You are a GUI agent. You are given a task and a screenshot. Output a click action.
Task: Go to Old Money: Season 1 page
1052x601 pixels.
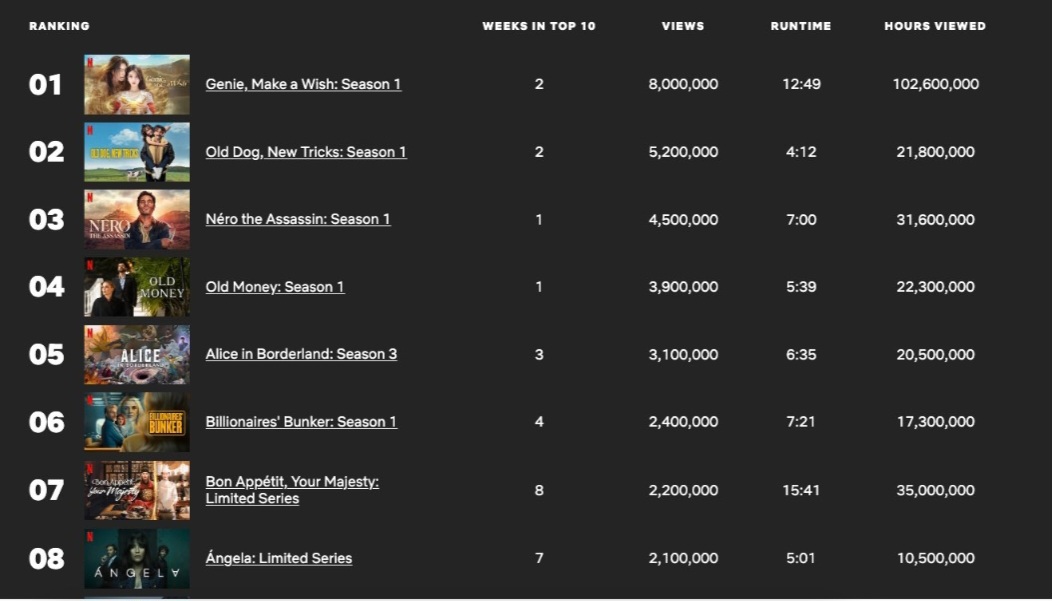click(x=275, y=287)
